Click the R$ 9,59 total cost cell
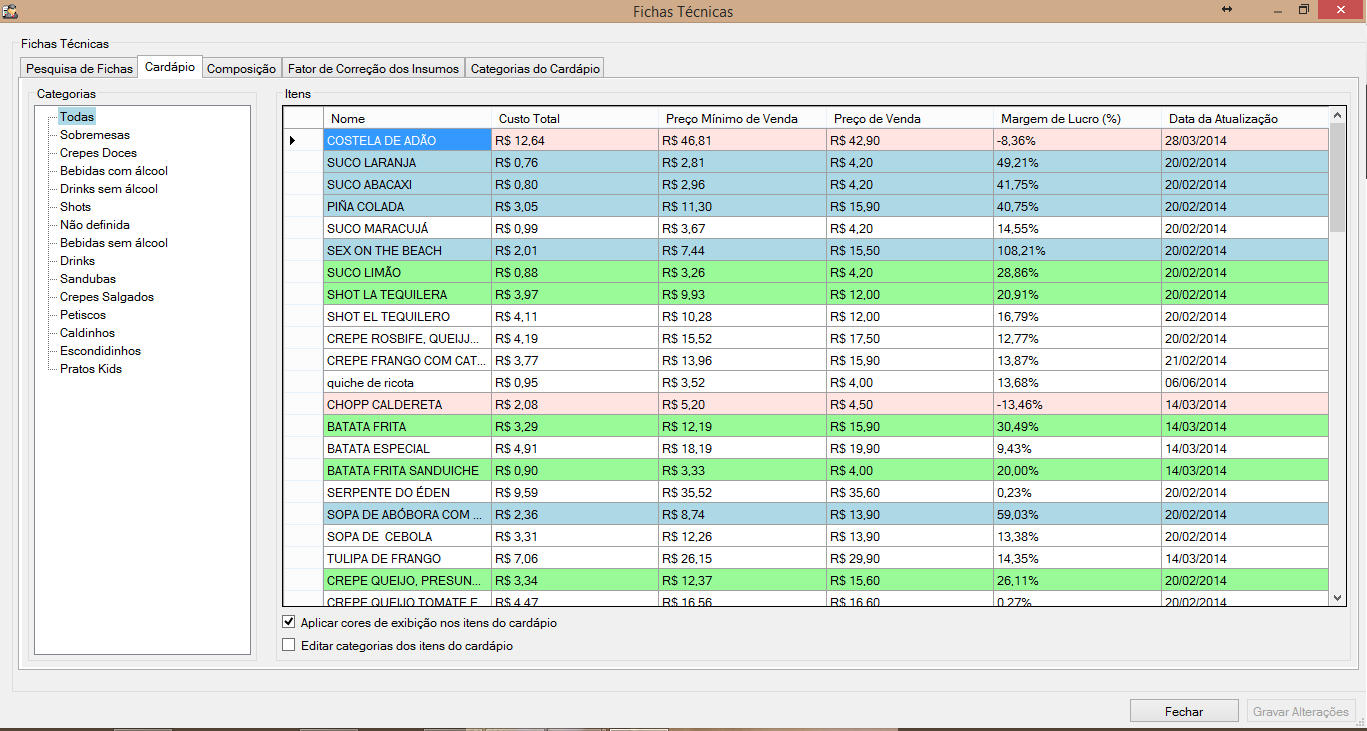The width and height of the screenshot is (1367, 731). pos(575,493)
